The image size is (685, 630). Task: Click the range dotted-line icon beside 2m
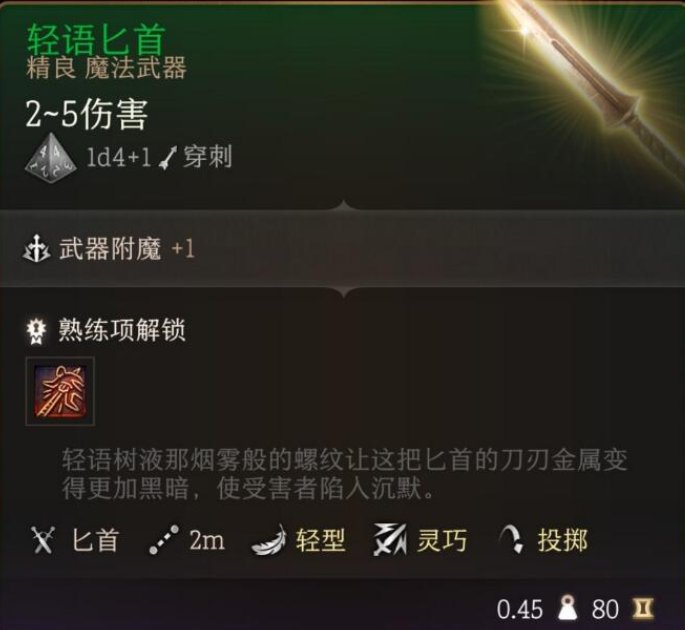pos(164,540)
